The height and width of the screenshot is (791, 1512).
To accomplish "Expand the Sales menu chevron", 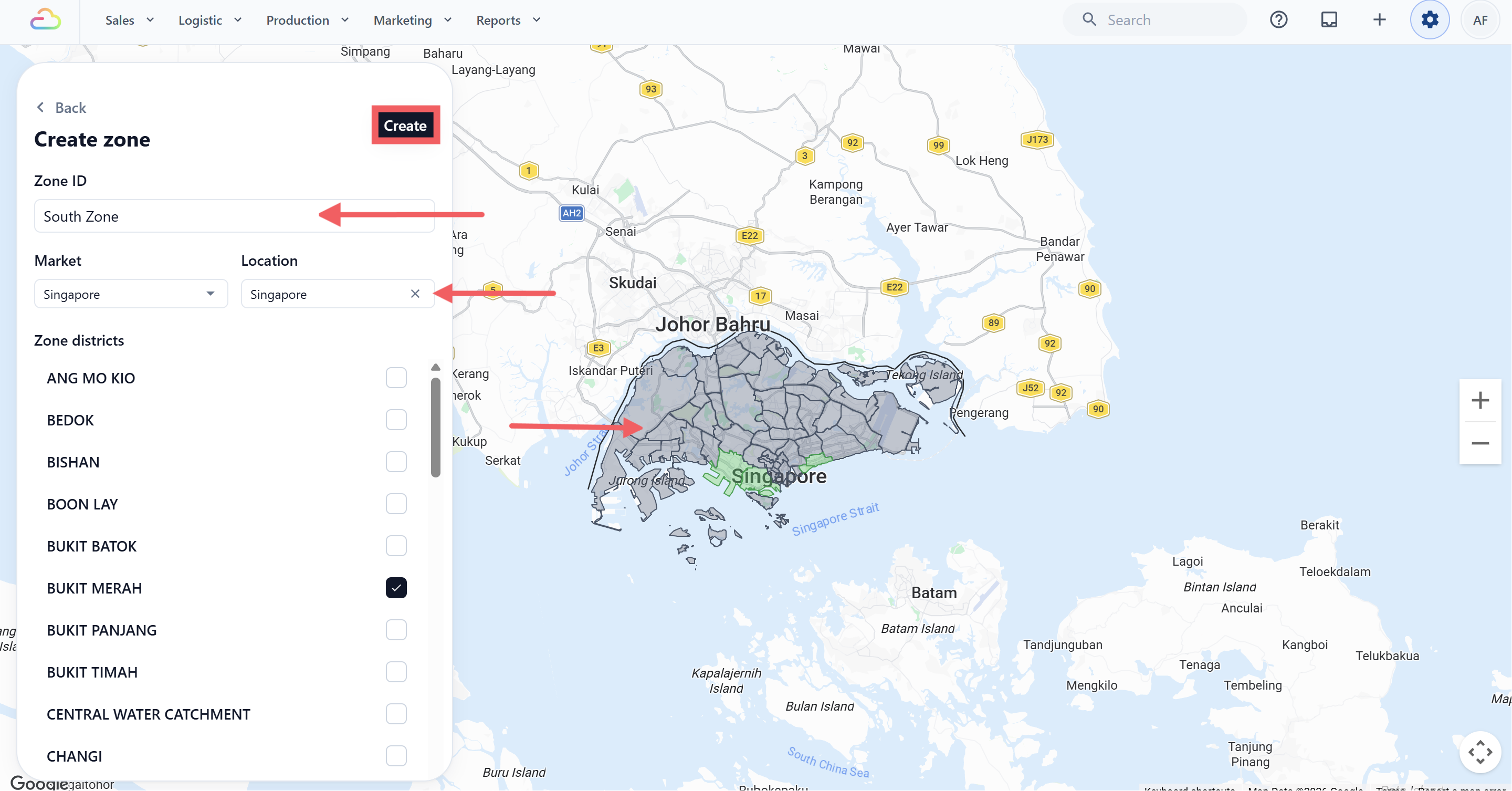I will tap(150, 19).
